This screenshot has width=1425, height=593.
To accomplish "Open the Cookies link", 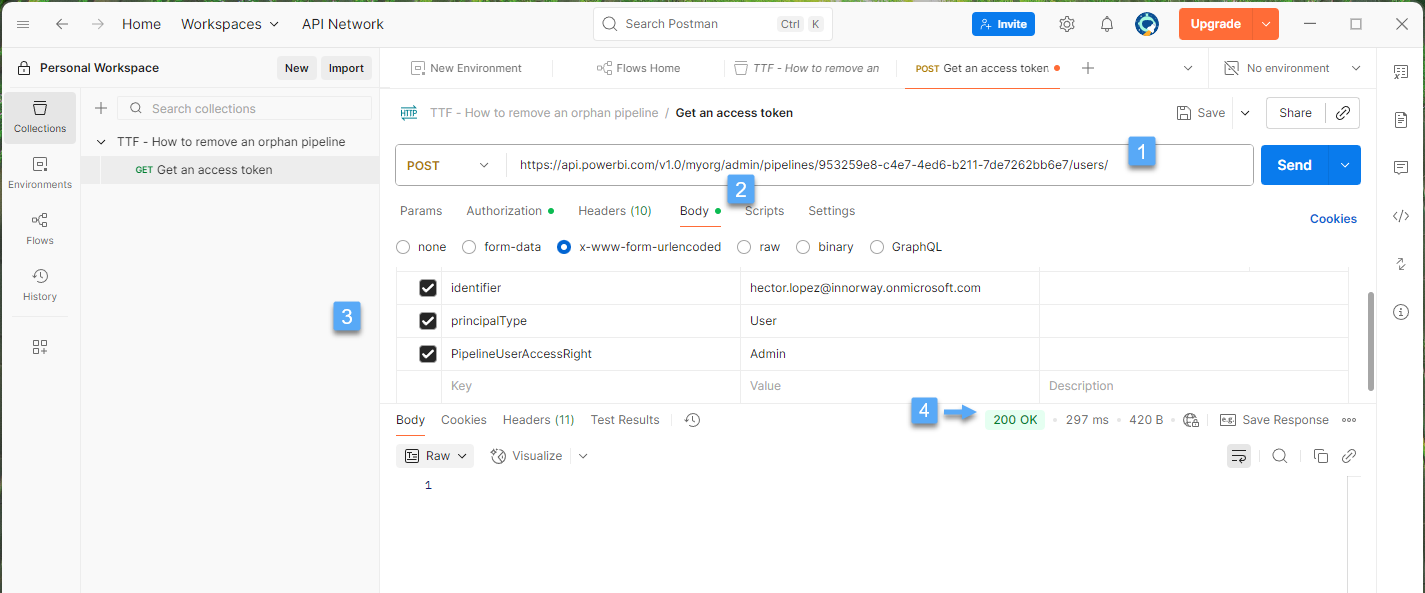I will click(x=1333, y=219).
